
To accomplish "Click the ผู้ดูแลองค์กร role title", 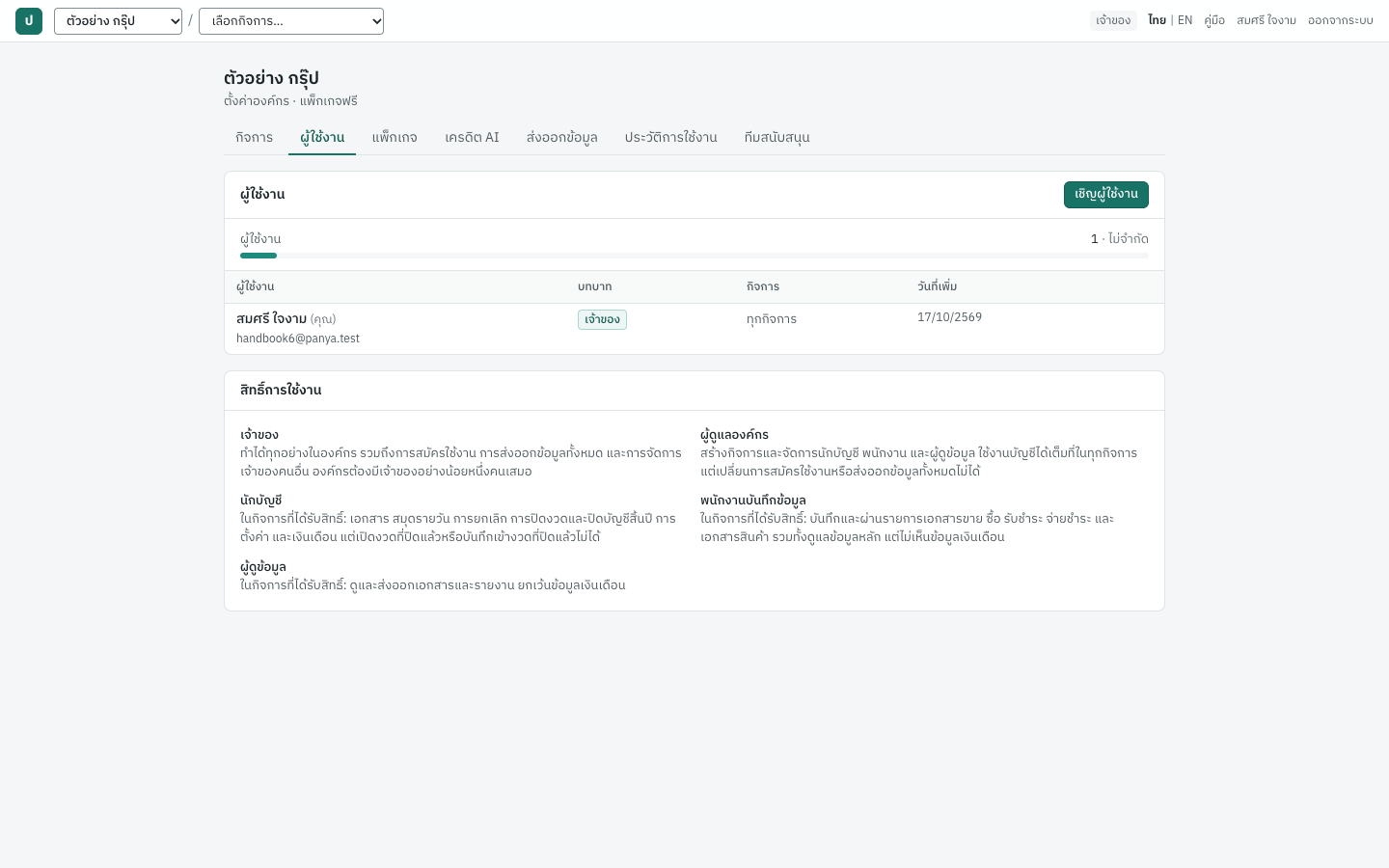I will coord(734,435).
